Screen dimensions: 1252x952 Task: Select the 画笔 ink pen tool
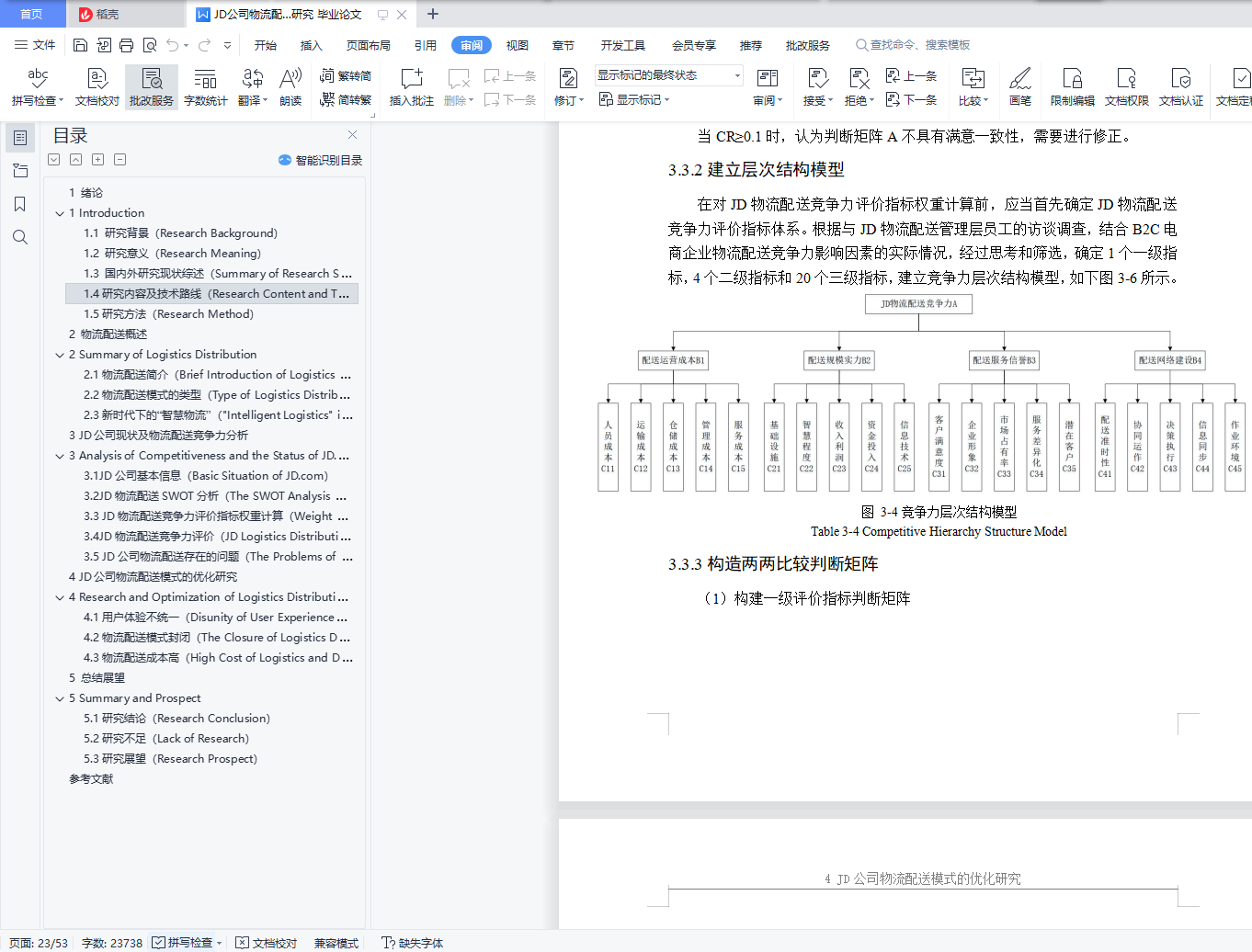tap(1020, 87)
